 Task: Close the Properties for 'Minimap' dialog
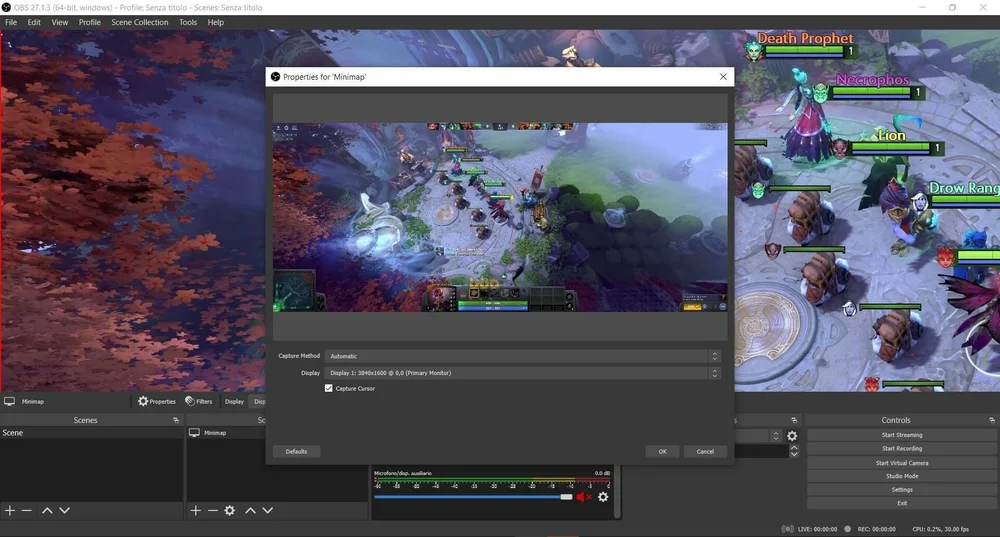(x=723, y=77)
